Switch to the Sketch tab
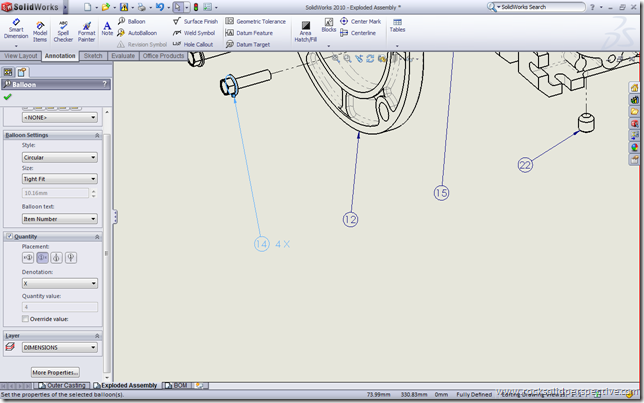Screen dimensions: 644x403 point(93,56)
